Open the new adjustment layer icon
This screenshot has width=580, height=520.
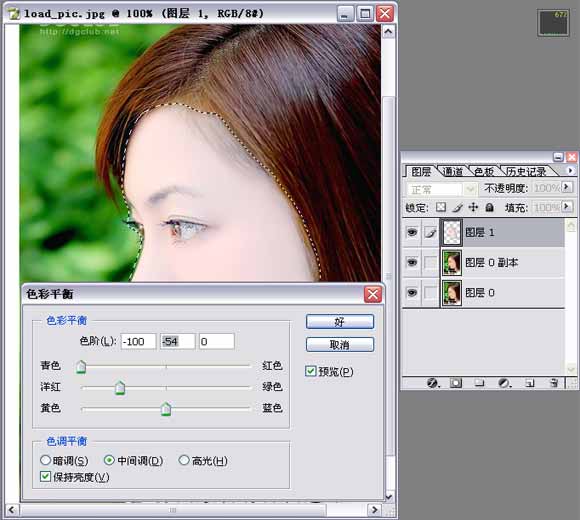tap(504, 383)
